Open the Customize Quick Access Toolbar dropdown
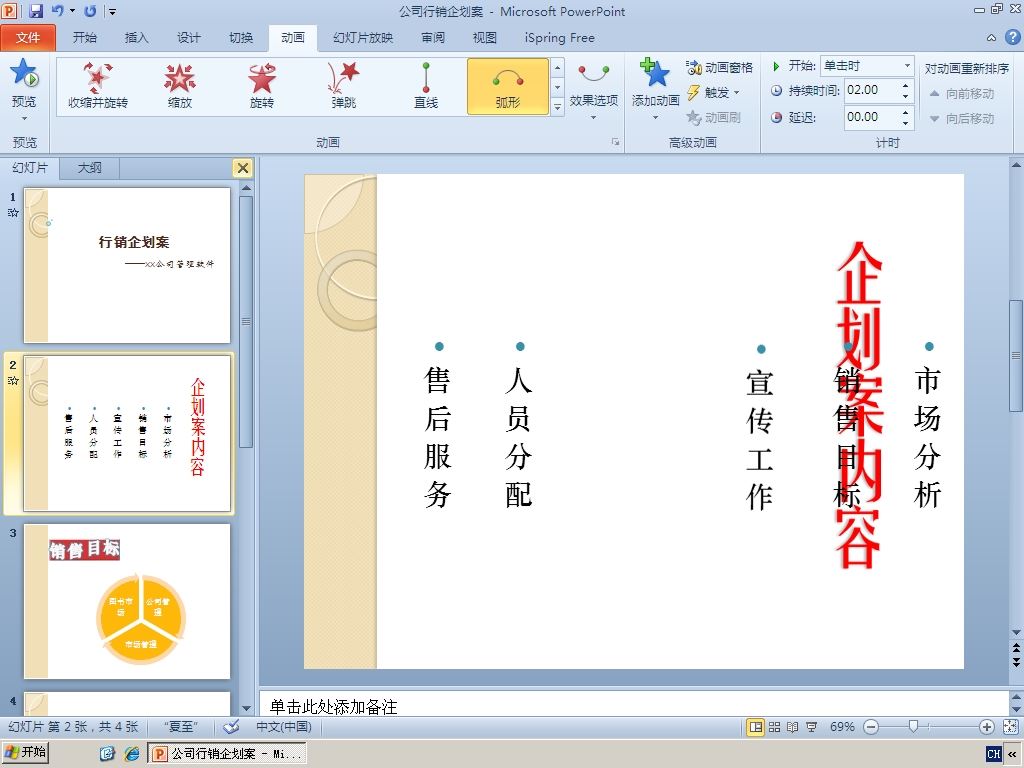1024x768 pixels. [x=112, y=12]
